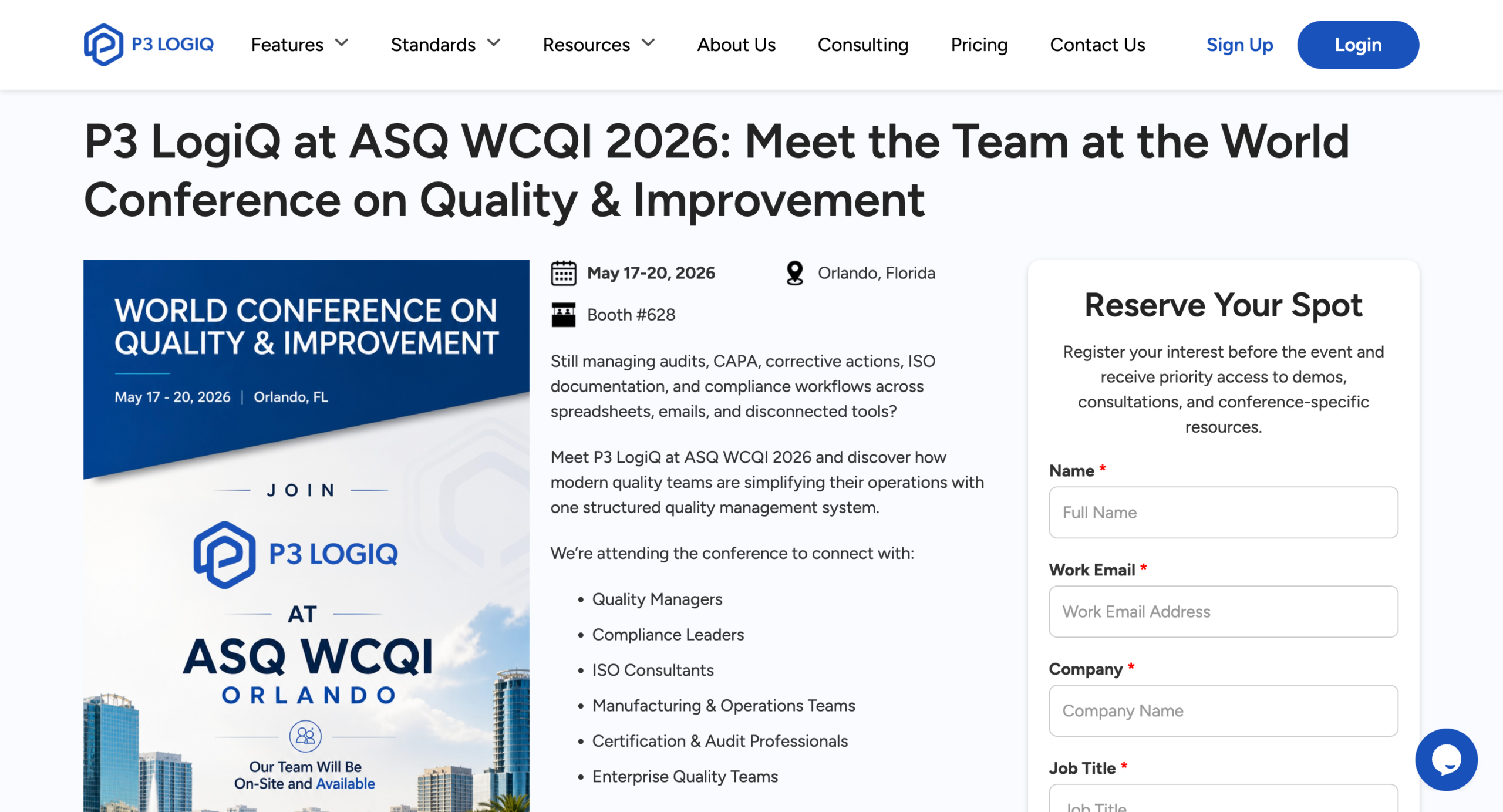1503x812 pixels.
Task: Click the P3 LogiQ hexagon logo on banner
Action: tap(224, 554)
